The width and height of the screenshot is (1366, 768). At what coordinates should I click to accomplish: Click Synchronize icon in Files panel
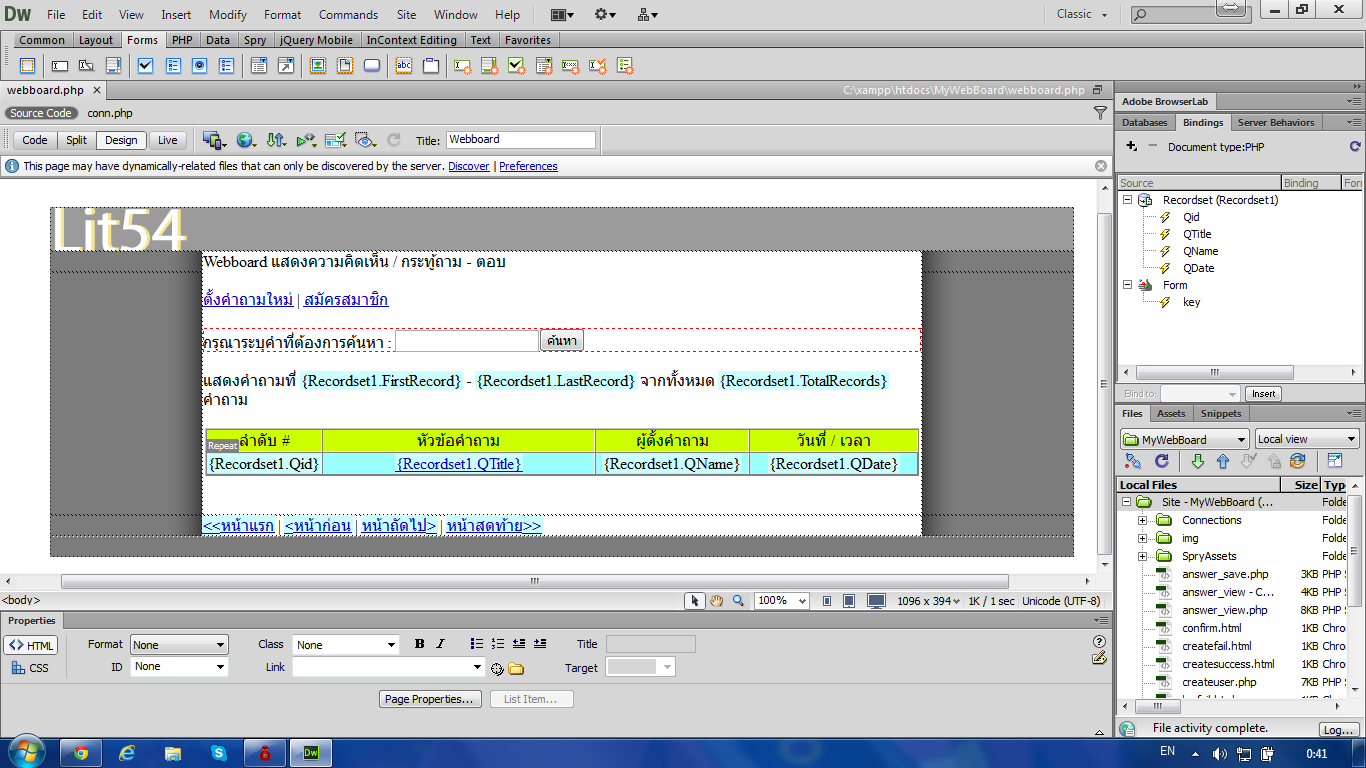click(1298, 461)
